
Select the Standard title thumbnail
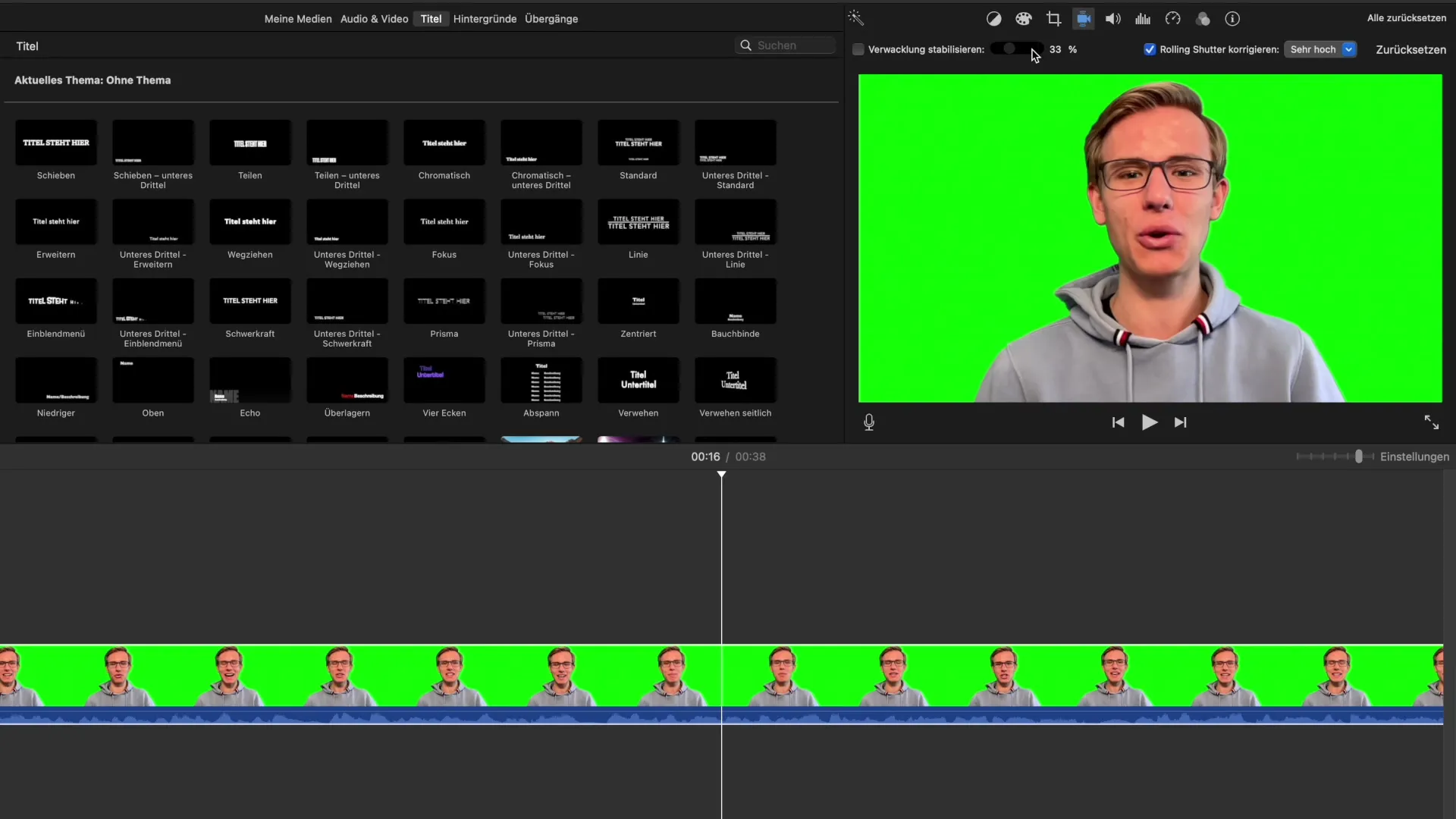coord(639,143)
